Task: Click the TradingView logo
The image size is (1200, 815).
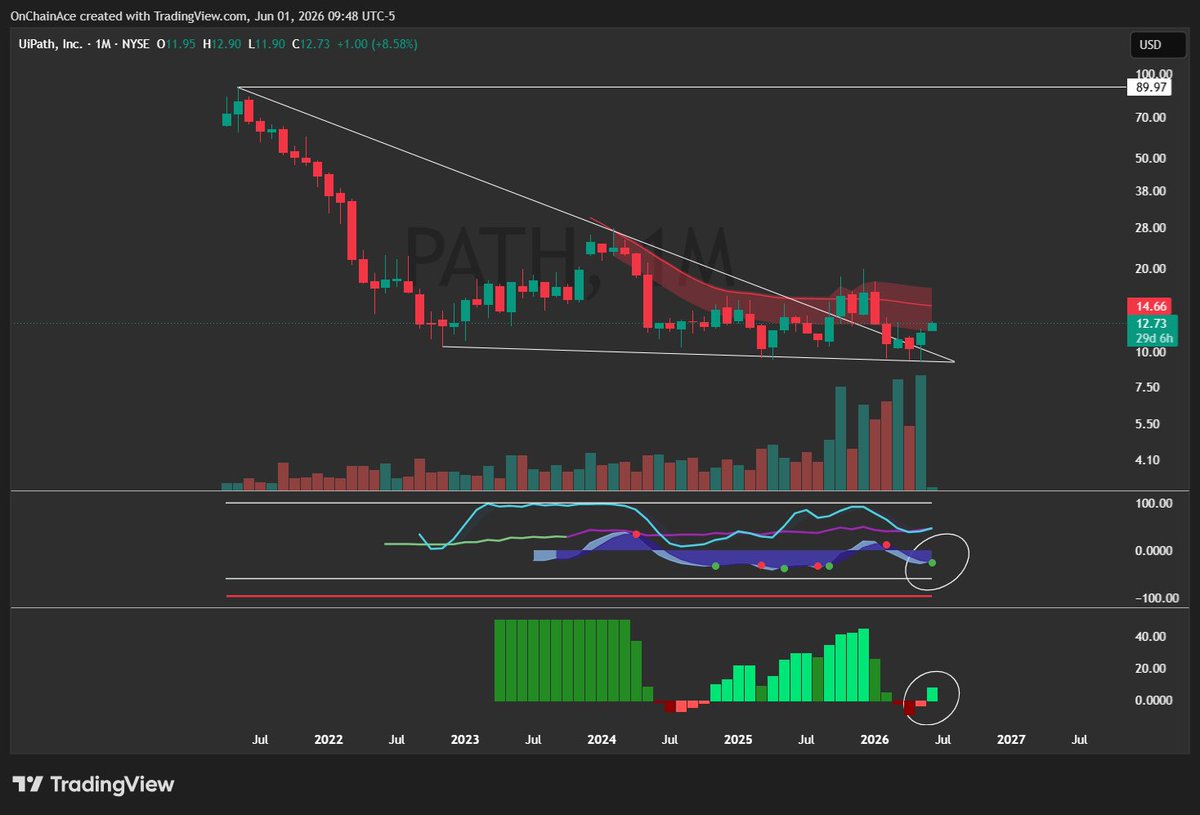Action: point(93,784)
